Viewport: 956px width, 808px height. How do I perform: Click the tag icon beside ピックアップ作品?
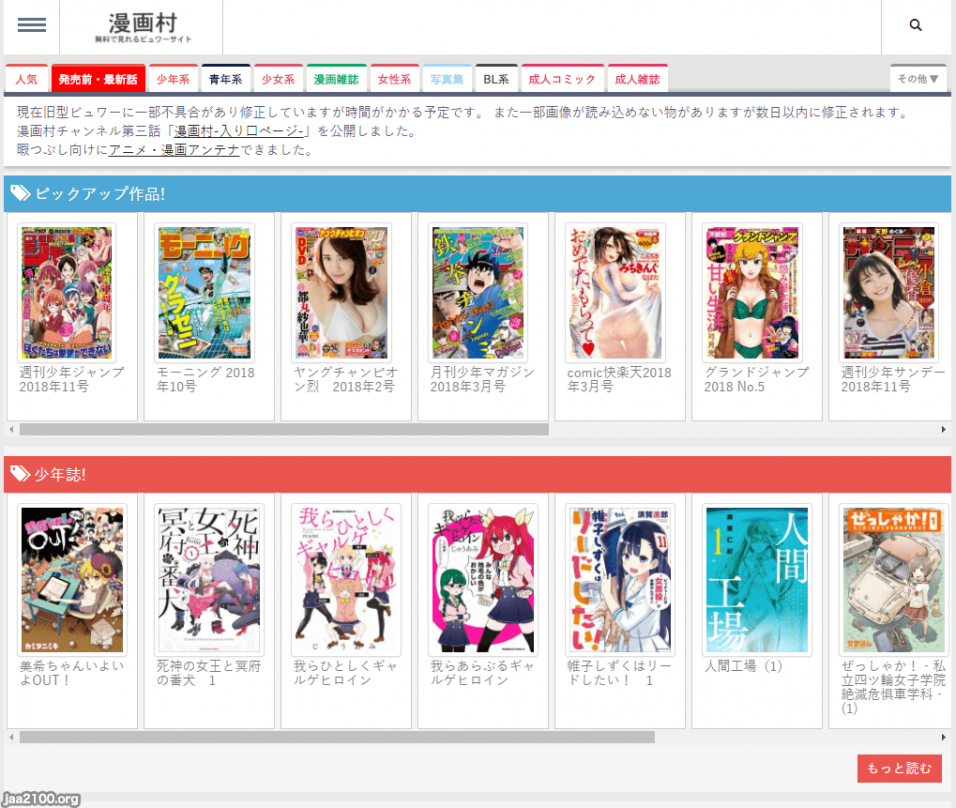20,193
